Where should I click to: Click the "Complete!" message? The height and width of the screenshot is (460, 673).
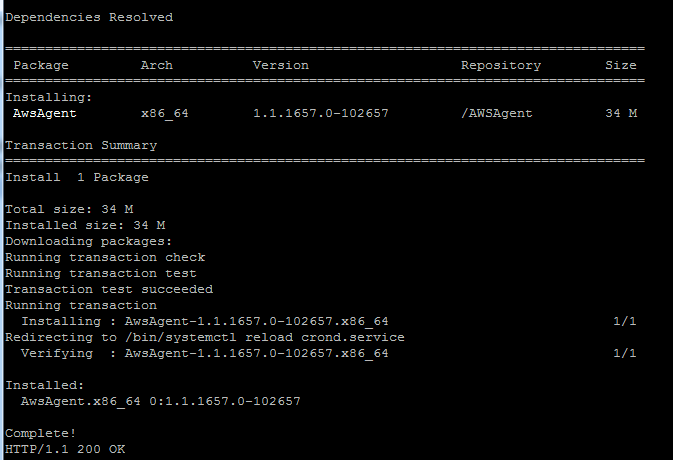(41, 433)
